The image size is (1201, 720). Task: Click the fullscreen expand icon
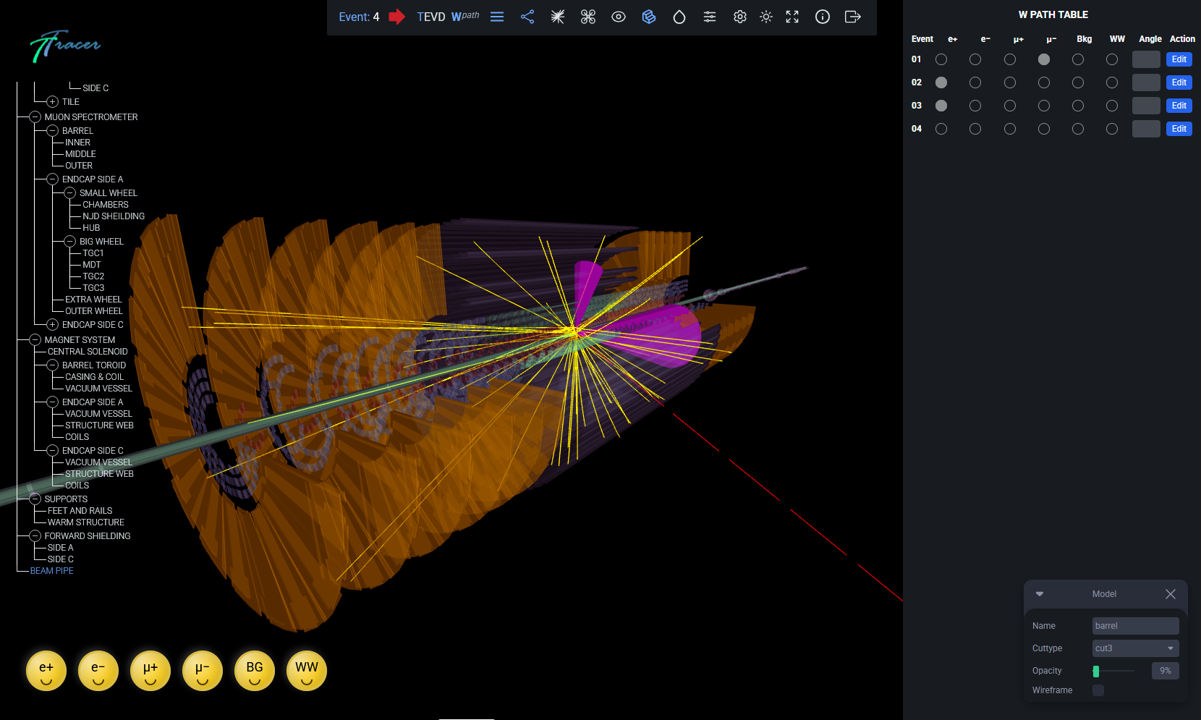coord(792,17)
